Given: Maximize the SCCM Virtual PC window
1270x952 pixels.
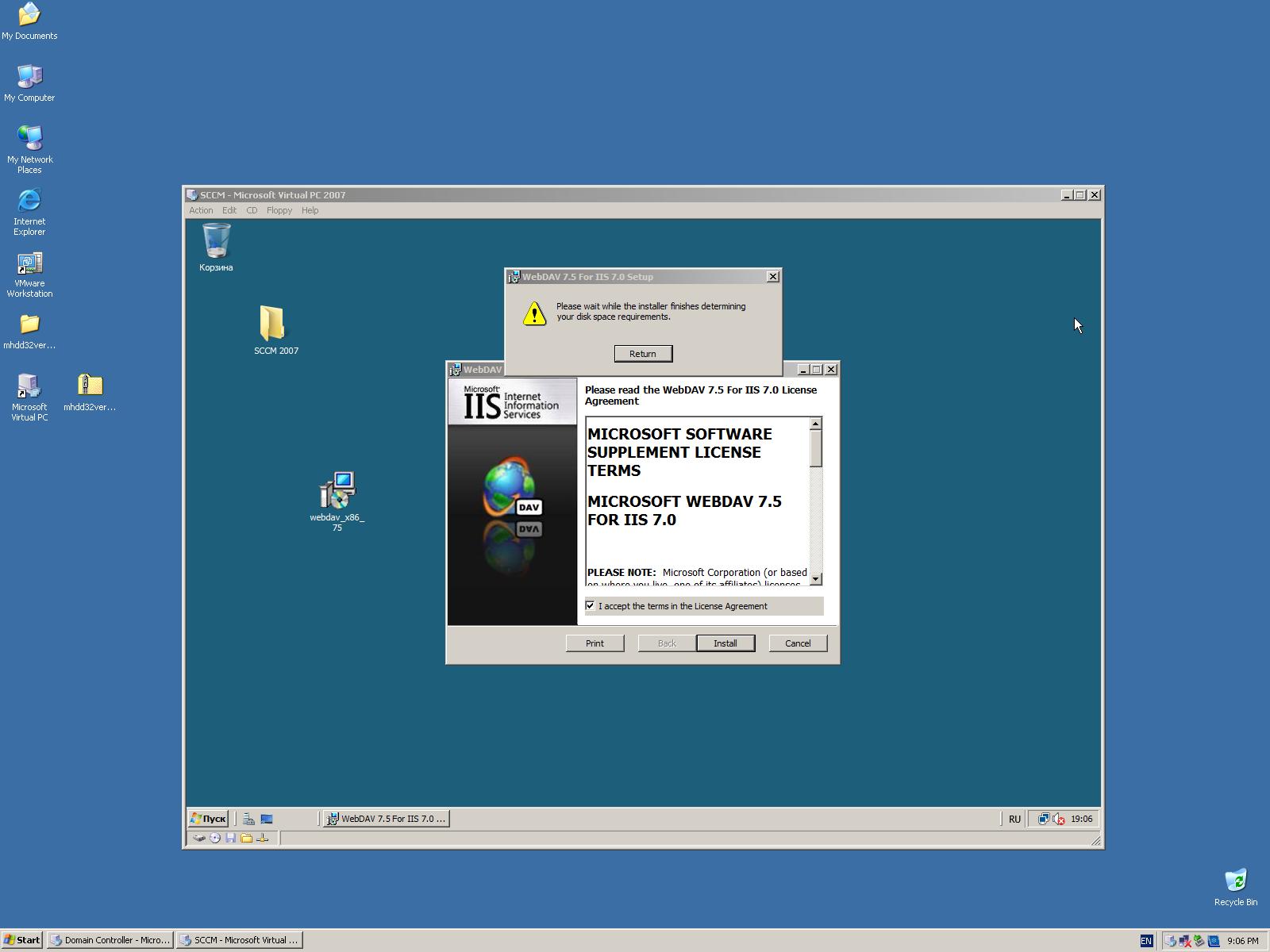Looking at the screenshot, I should point(1080,195).
